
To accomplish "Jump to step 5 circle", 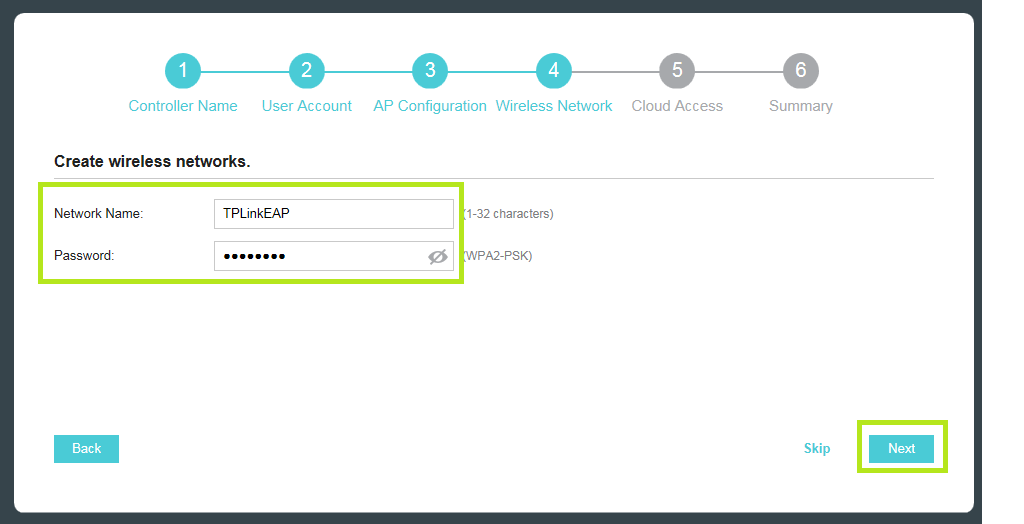I will [677, 71].
